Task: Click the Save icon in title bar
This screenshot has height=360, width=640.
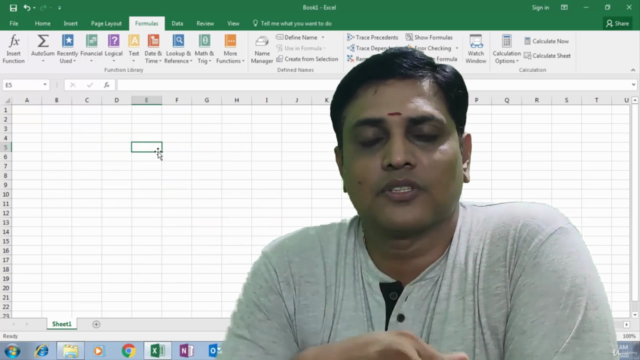Action: pyautogui.click(x=13, y=8)
